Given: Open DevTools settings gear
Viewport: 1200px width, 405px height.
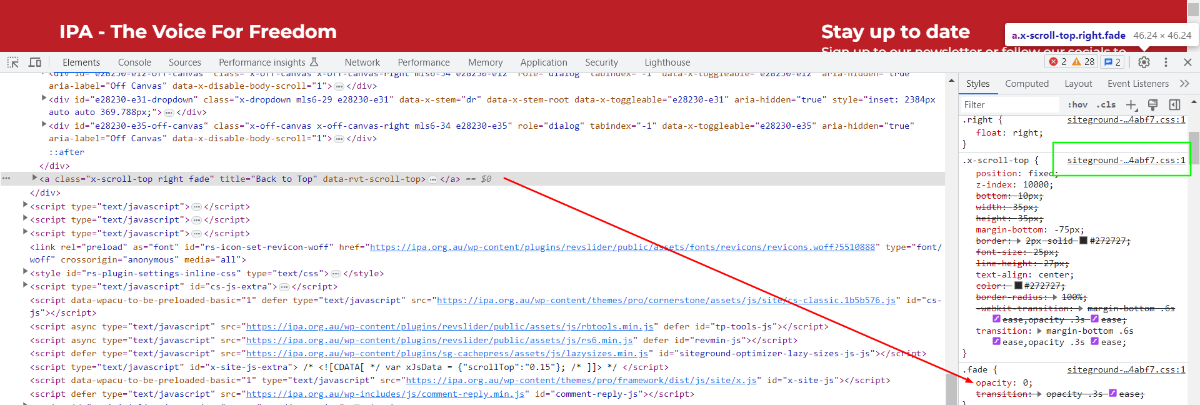Looking at the screenshot, I should pos(1144,62).
